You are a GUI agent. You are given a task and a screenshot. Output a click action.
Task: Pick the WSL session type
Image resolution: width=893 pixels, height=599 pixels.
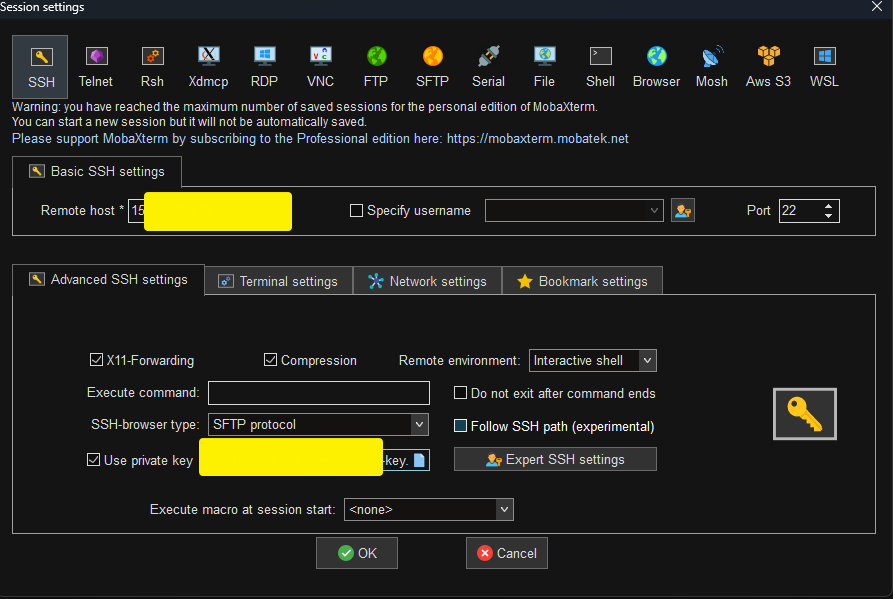point(824,67)
